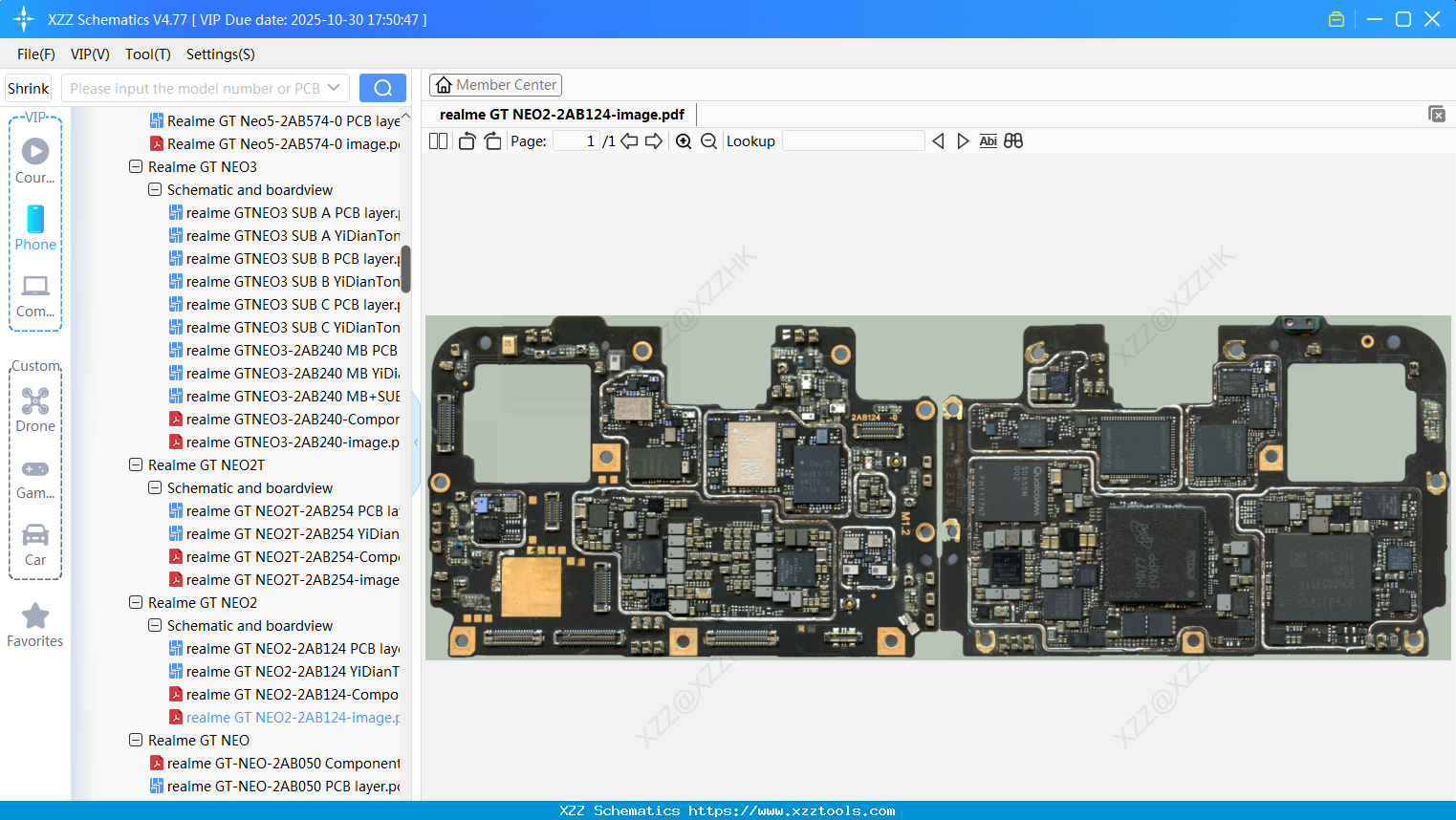Viewport: 1456px width, 820px height.
Task: Collapse the Realme GT NEO2 tree node
Action: click(x=136, y=602)
